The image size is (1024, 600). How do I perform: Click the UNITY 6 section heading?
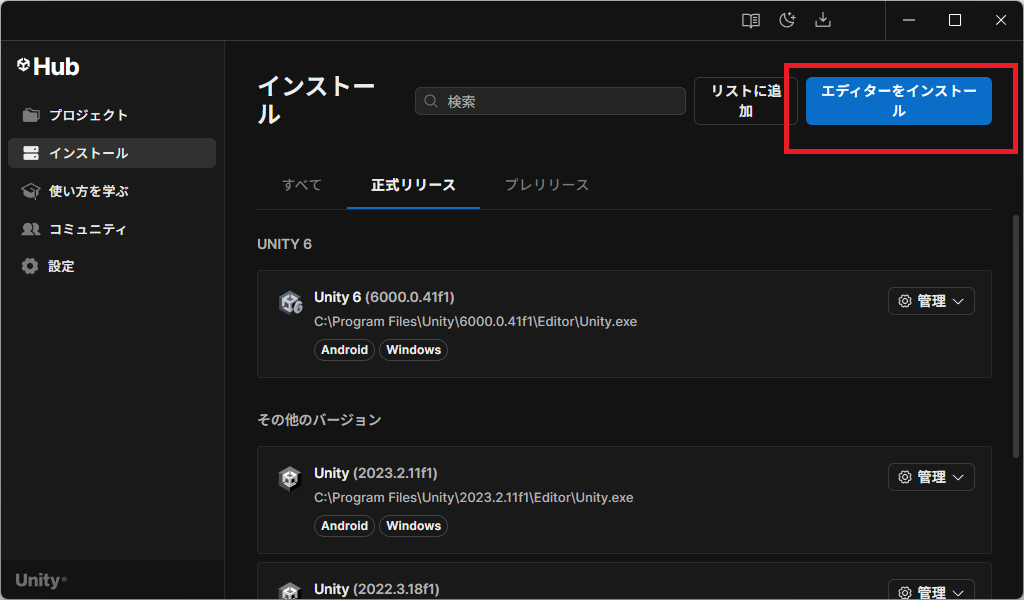click(284, 244)
